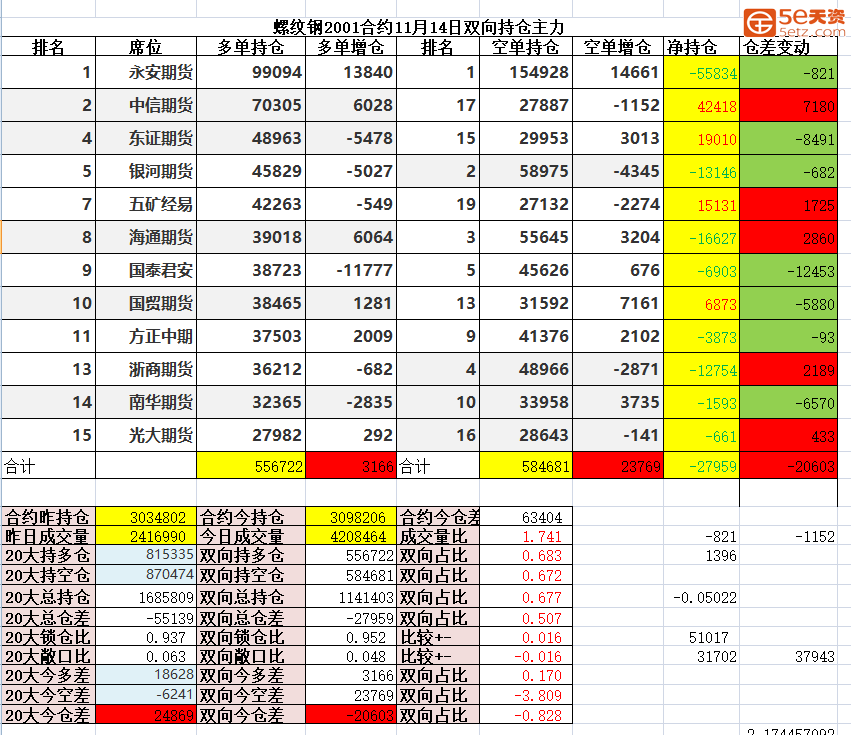Click the 南华期货 seat cell
The width and height of the screenshot is (851, 735).
[x=145, y=402]
